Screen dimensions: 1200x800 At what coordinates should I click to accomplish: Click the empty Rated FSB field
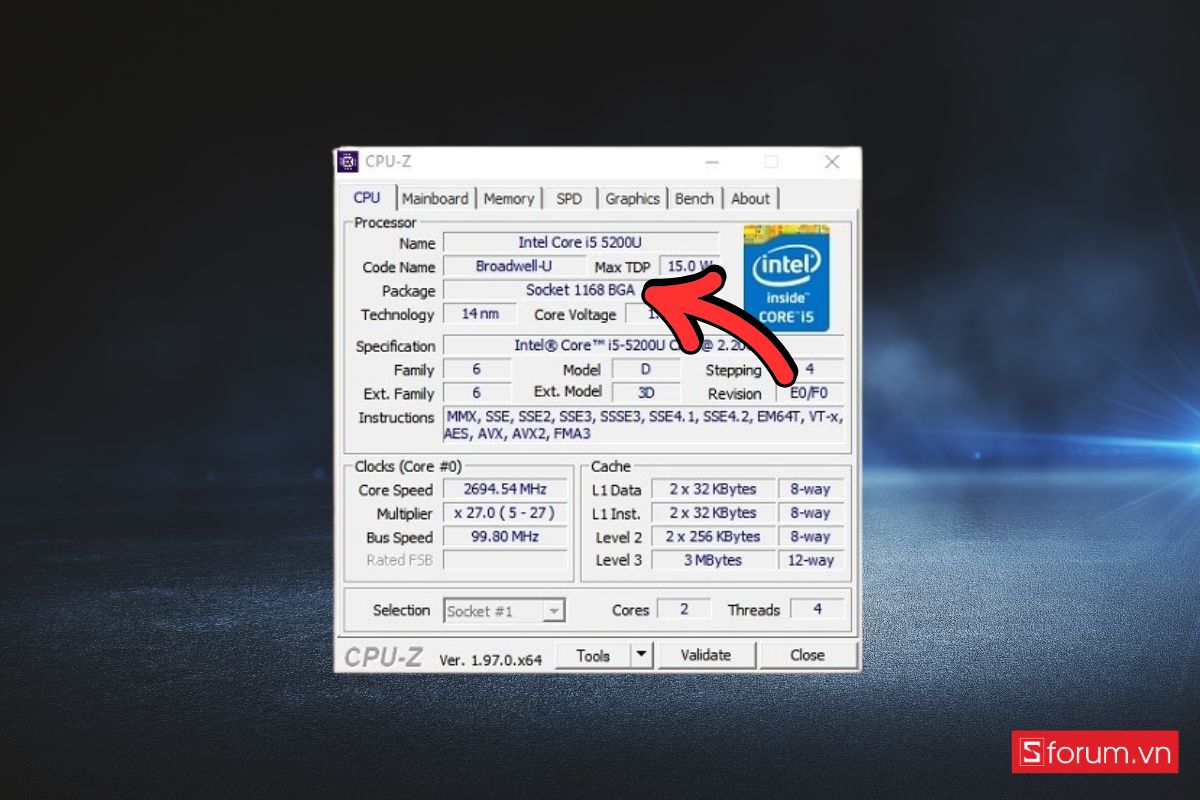[505, 560]
